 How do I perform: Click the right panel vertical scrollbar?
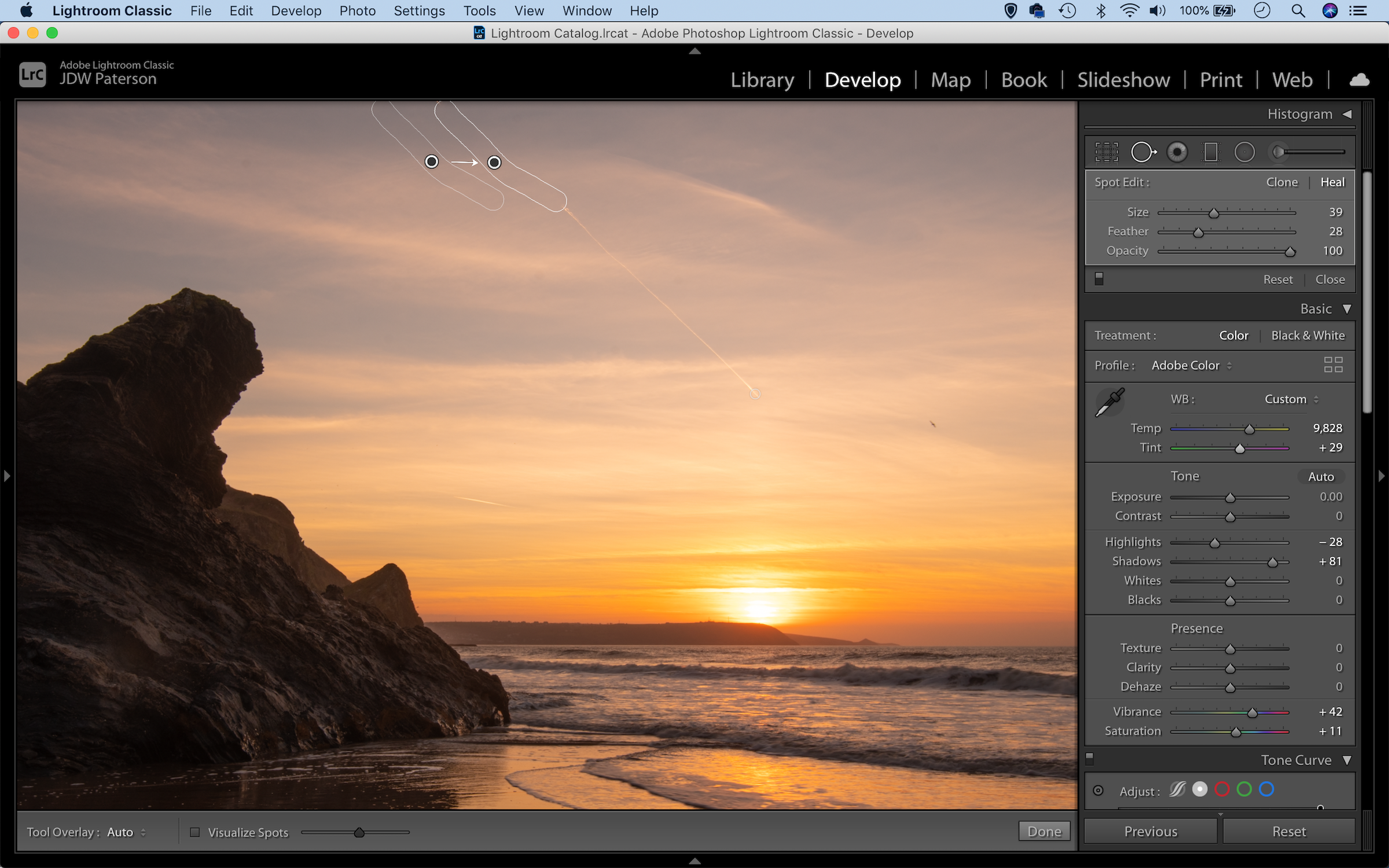click(x=1367, y=292)
